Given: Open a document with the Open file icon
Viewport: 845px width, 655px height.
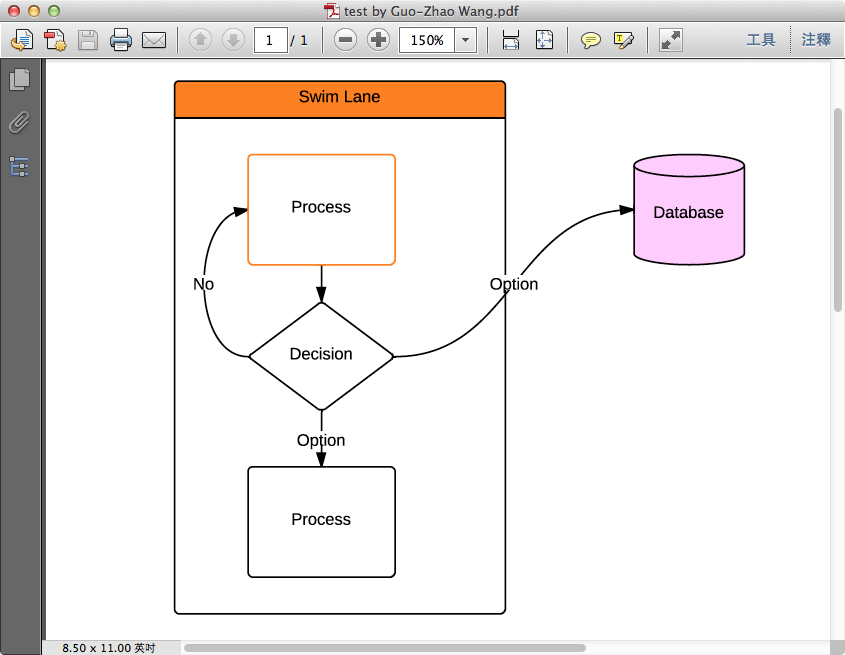Looking at the screenshot, I should [21, 40].
